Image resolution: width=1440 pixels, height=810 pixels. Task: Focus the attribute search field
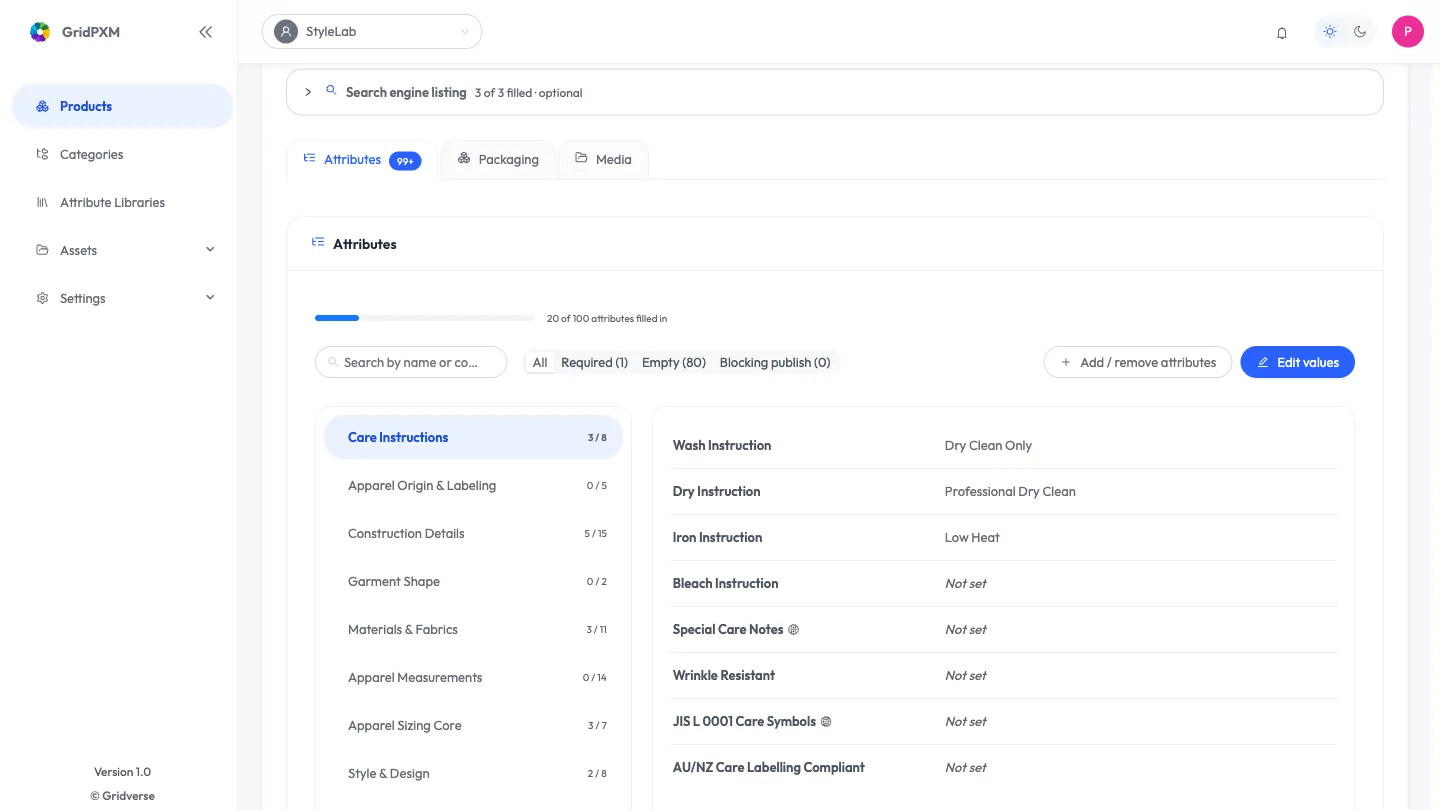pyautogui.click(x=411, y=362)
